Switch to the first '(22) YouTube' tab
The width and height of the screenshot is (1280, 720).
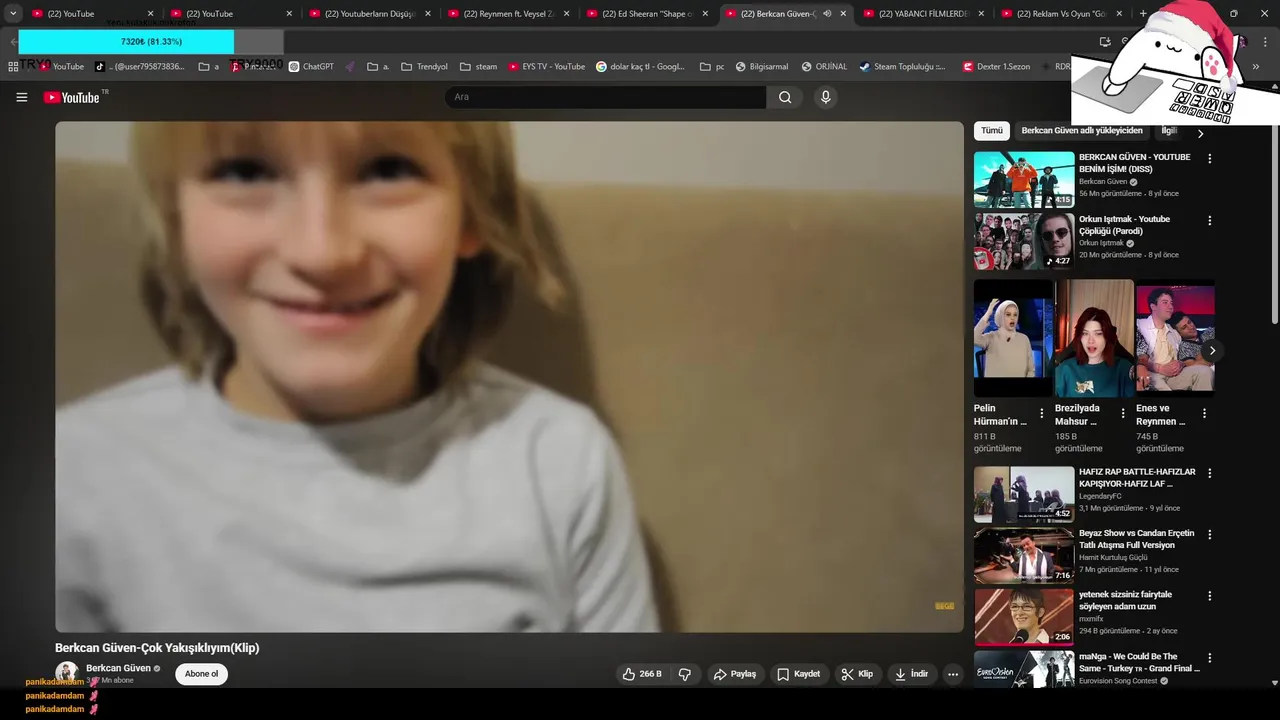point(90,14)
